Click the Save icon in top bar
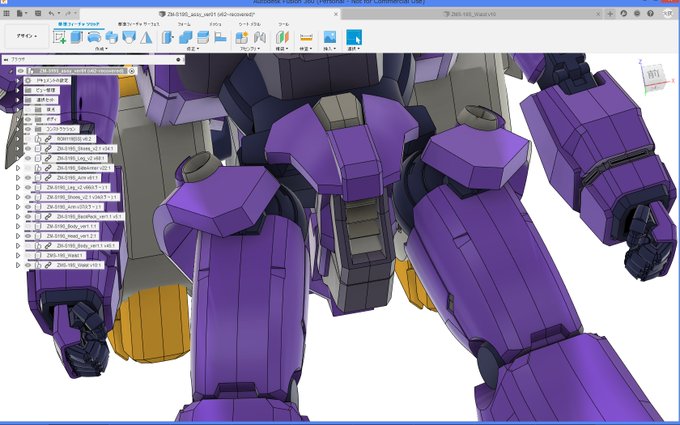 (38, 13)
